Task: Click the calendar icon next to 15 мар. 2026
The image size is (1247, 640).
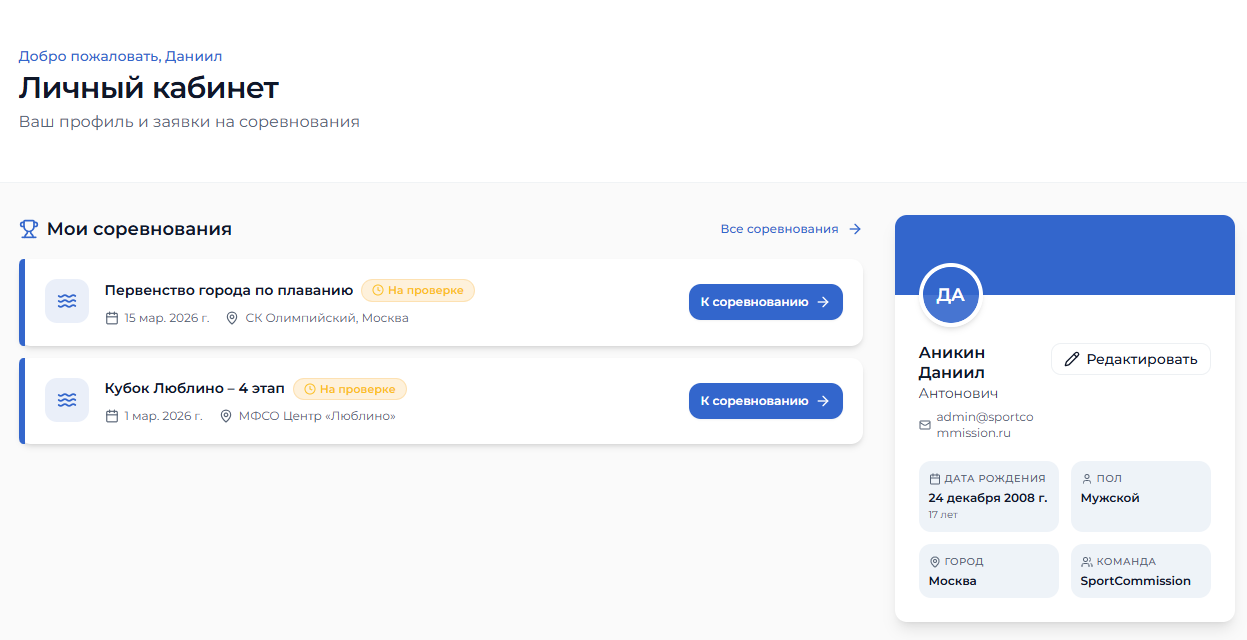Action: click(112, 318)
